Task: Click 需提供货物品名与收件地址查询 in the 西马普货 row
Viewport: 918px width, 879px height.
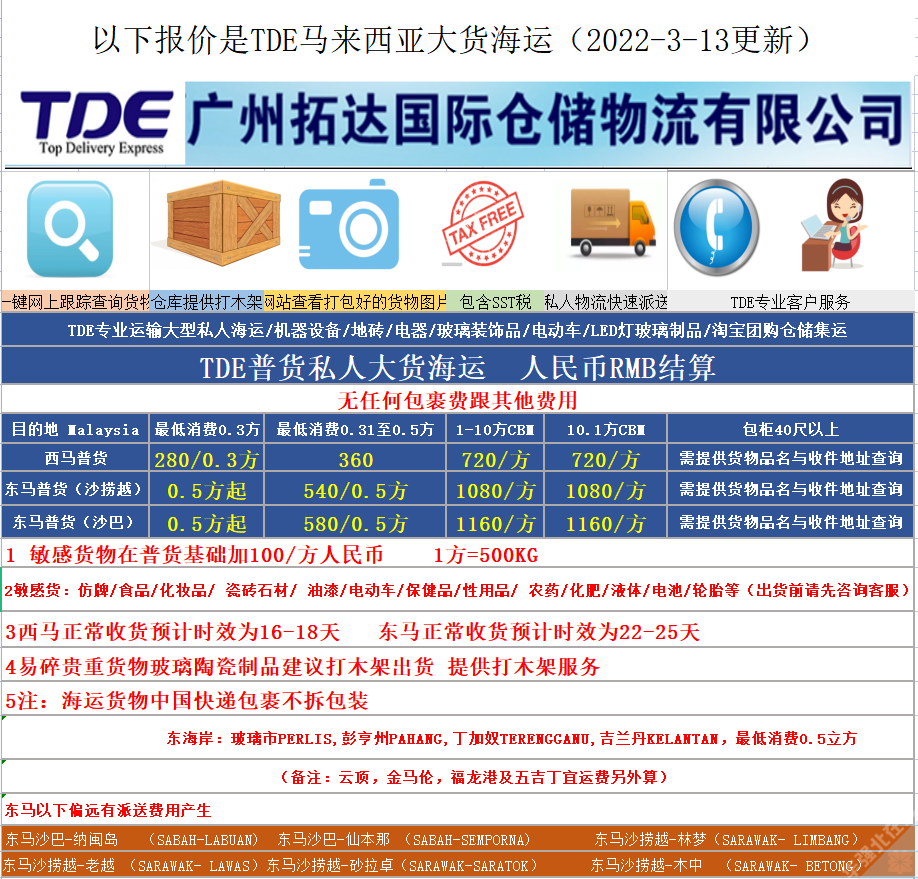Action: [790, 459]
